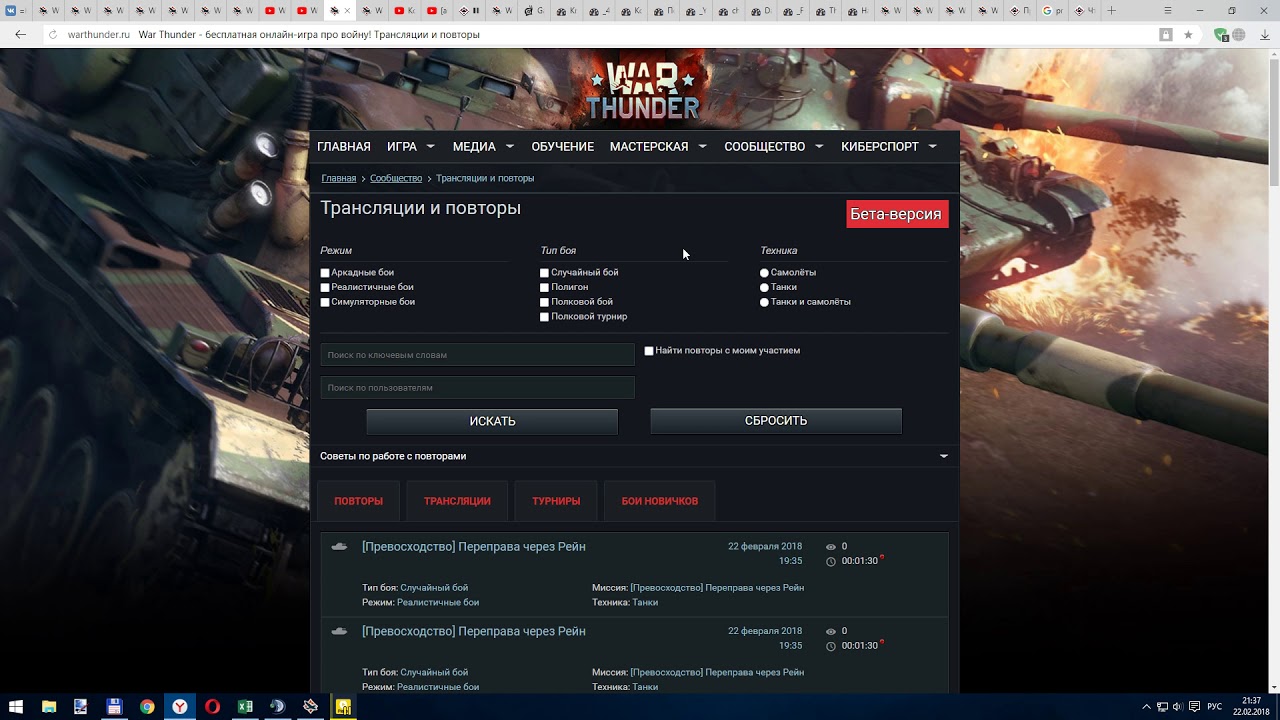Focus the Поиск по ключевым словам field
1280x720 pixels.
(478, 355)
